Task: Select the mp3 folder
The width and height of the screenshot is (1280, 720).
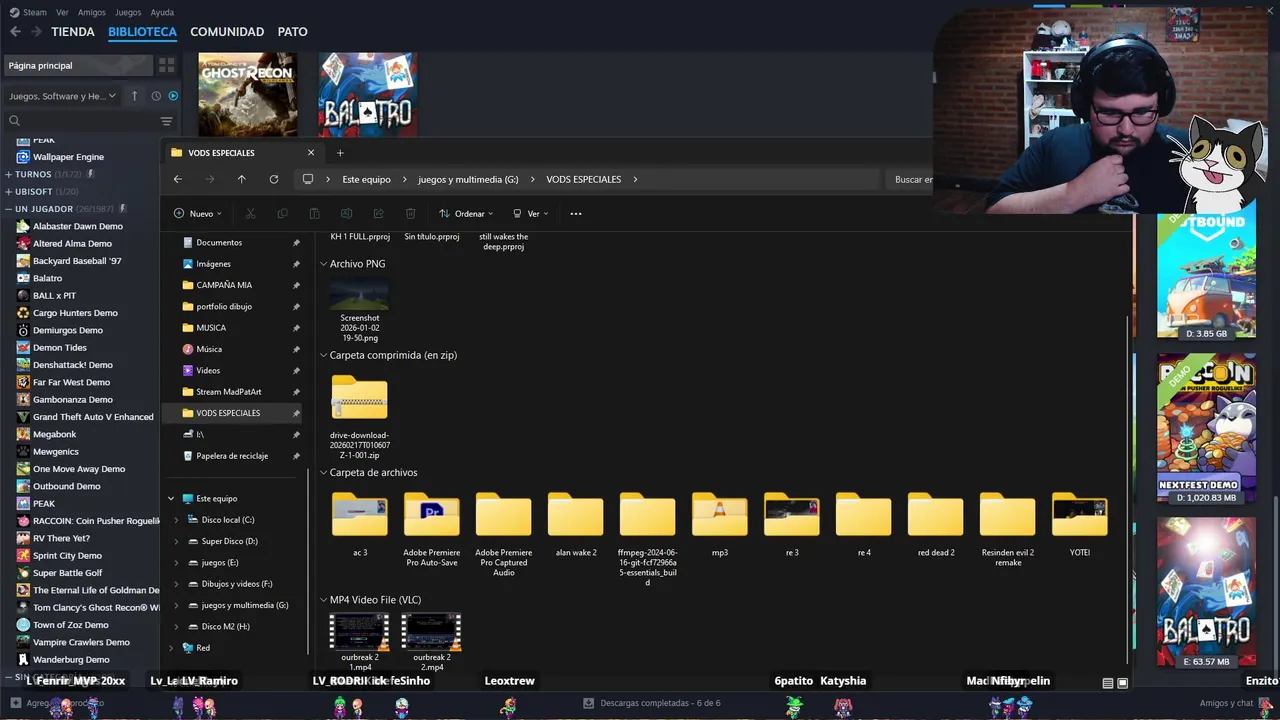Action: (720, 524)
